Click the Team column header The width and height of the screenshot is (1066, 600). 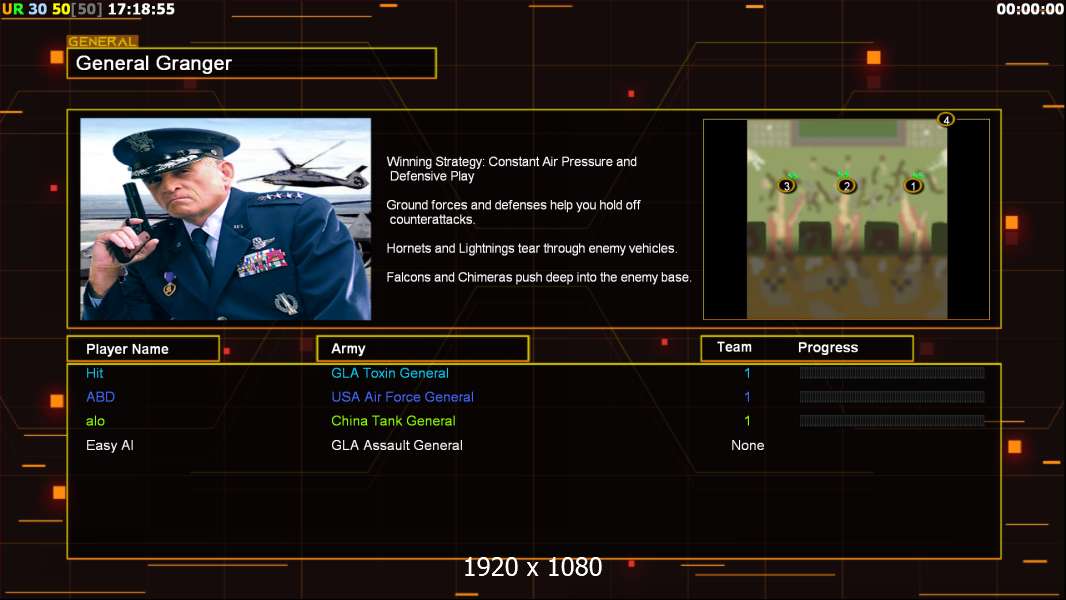[x=734, y=347]
